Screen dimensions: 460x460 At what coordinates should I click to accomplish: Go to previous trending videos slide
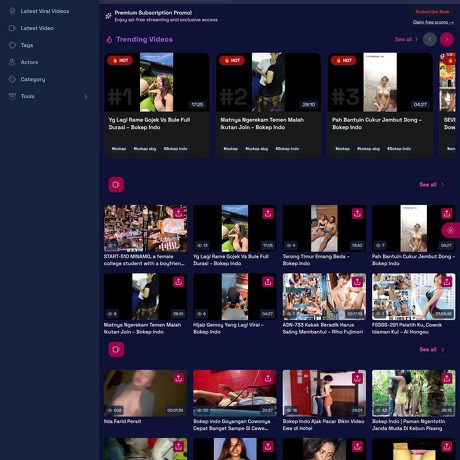(430, 39)
